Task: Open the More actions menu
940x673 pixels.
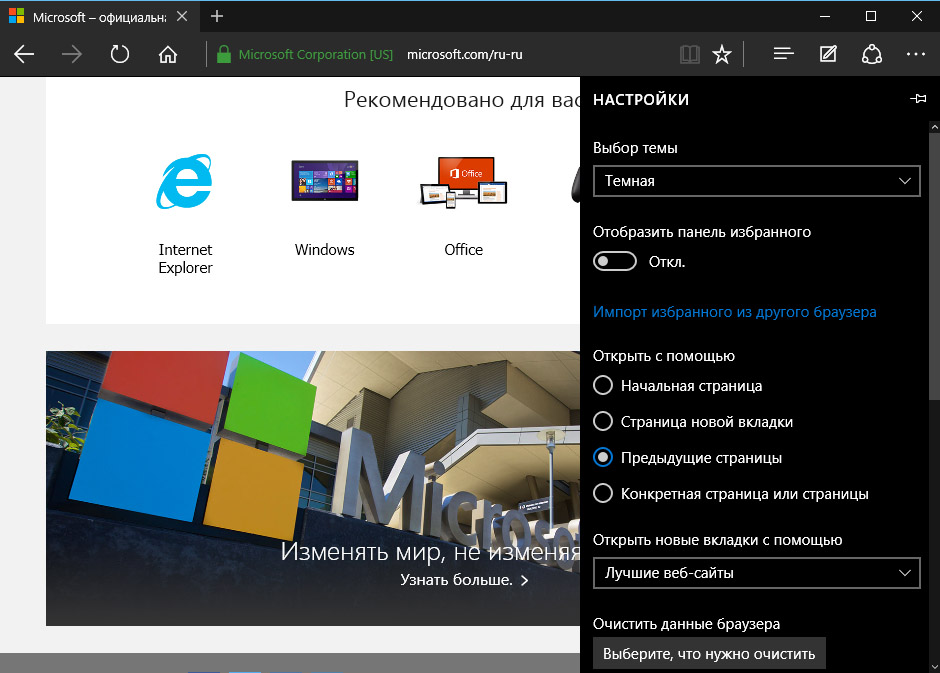Action: pyautogui.click(x=916, y=55)
